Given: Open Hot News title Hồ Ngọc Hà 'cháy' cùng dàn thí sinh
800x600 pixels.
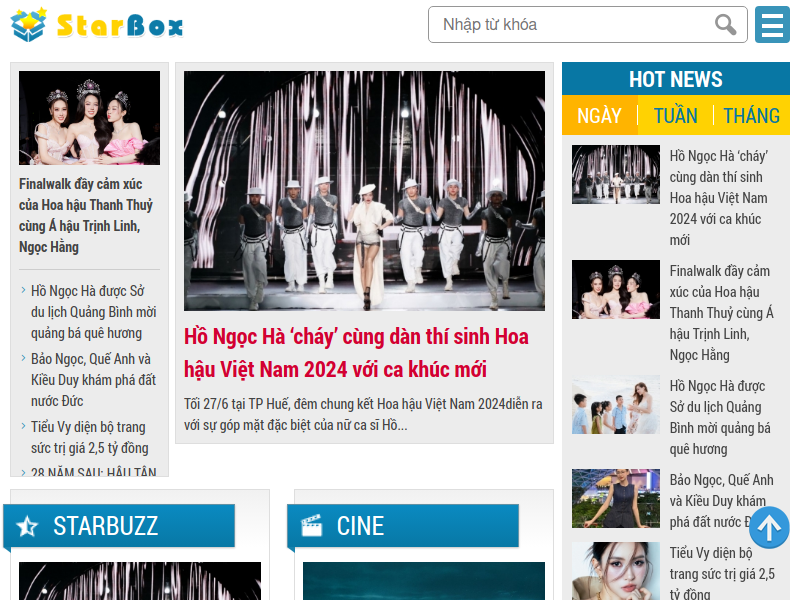Looking at the screenshot, I should click(x=719, y=197).
